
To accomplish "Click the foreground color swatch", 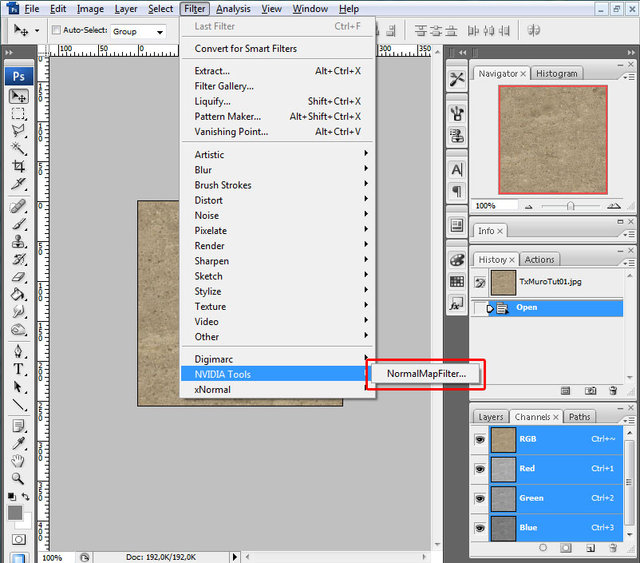I will [15, 512].
